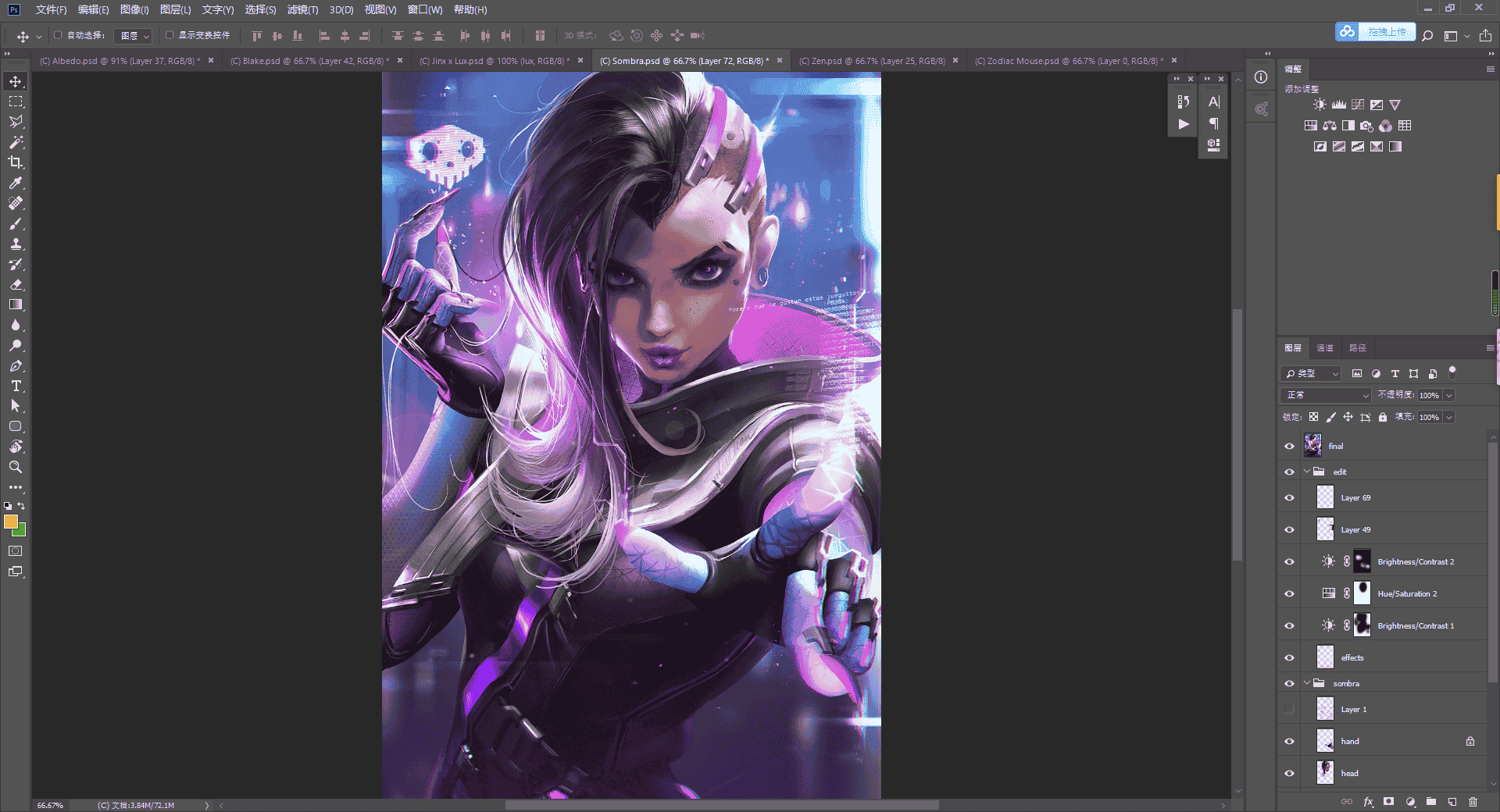Screen dimensions: 1500x812
Task: Open the blend mode dropdown (正常)
Action: coord(1327,396)
